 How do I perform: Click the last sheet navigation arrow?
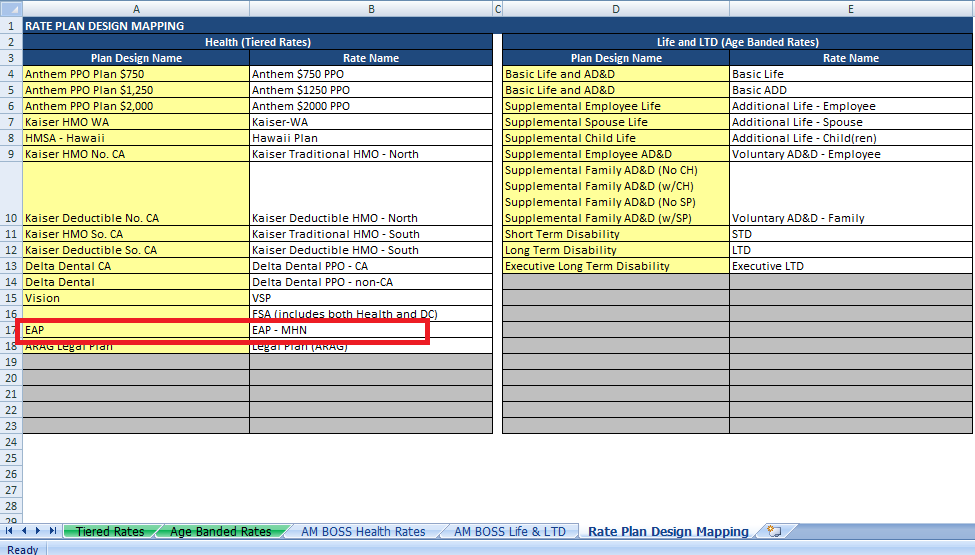(51, 531)
